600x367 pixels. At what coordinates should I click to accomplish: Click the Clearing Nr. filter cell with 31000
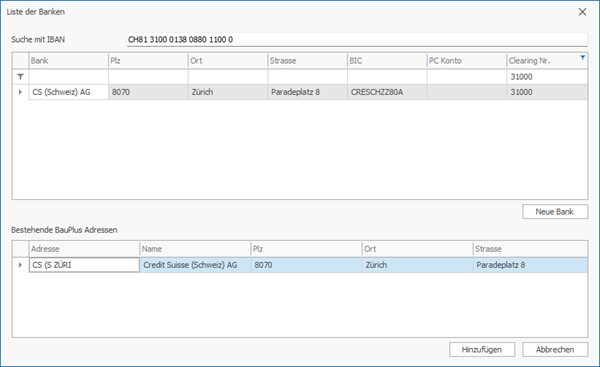pos(547,77)
